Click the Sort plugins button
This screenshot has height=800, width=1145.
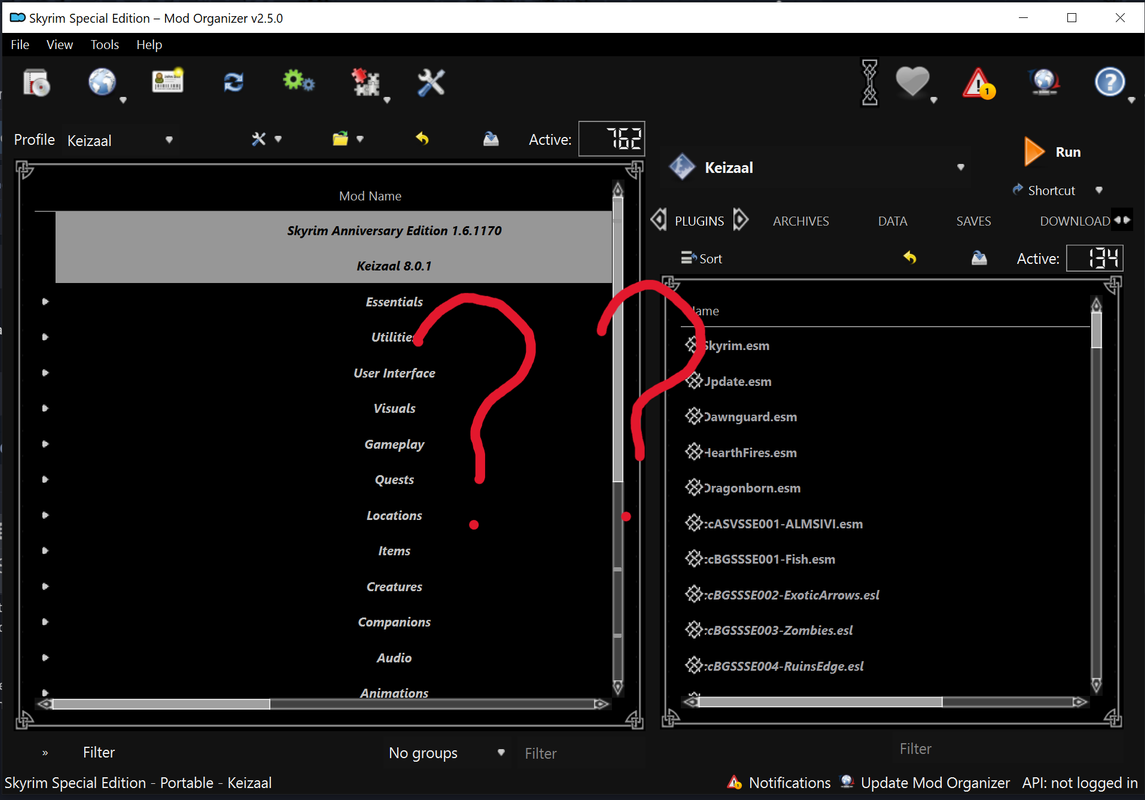pyautogui.click(x=701, y=258)
